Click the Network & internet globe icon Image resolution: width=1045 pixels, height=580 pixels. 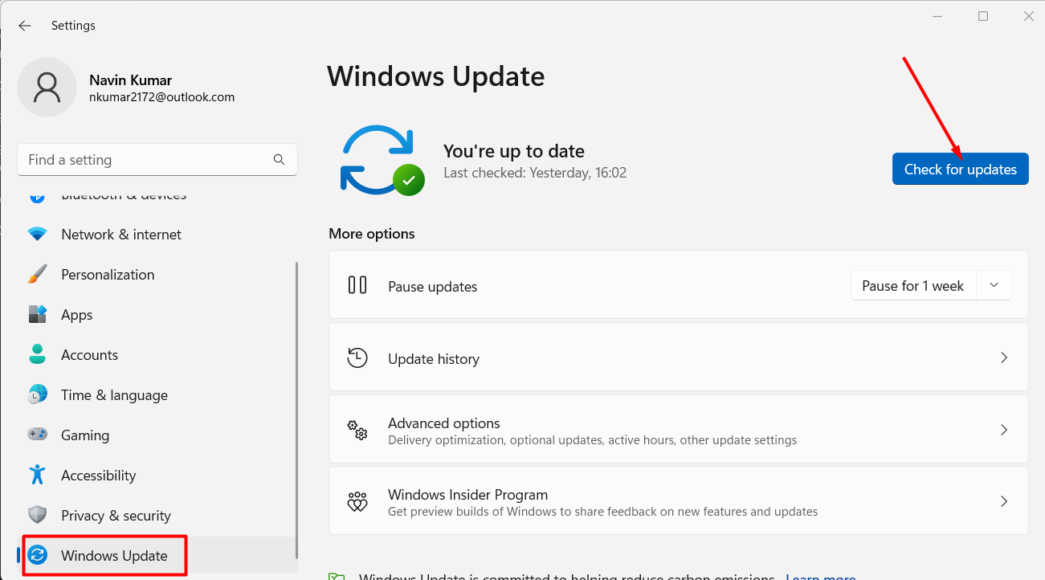point(37,234)
